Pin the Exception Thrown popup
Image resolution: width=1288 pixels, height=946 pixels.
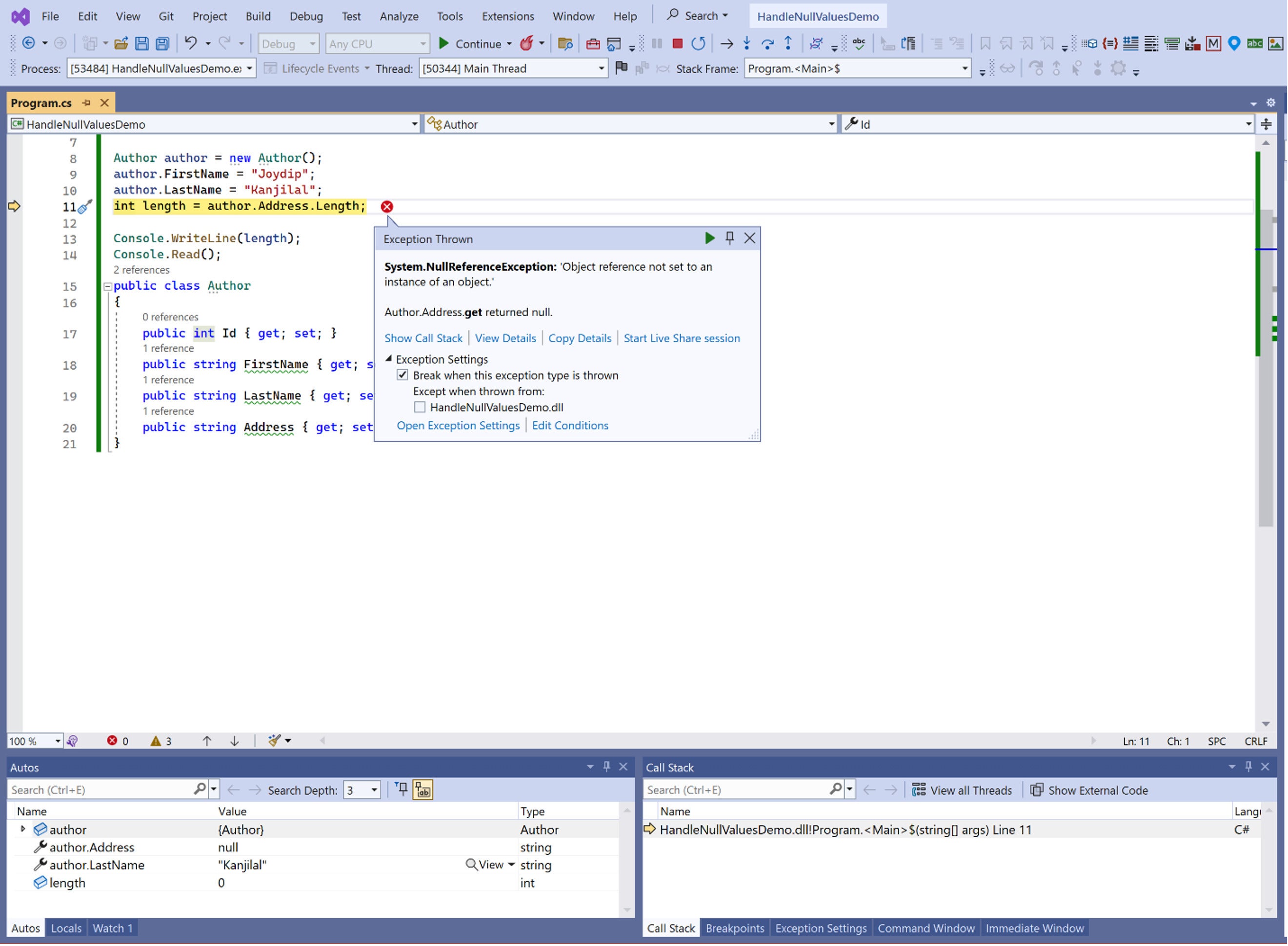730,238
